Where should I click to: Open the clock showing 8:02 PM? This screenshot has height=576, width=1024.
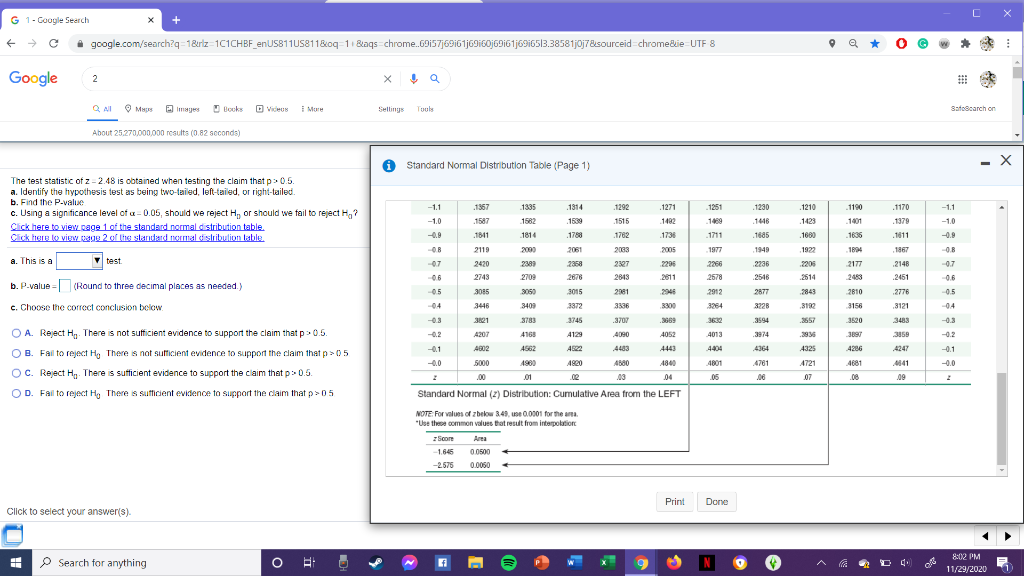point(966,562)
